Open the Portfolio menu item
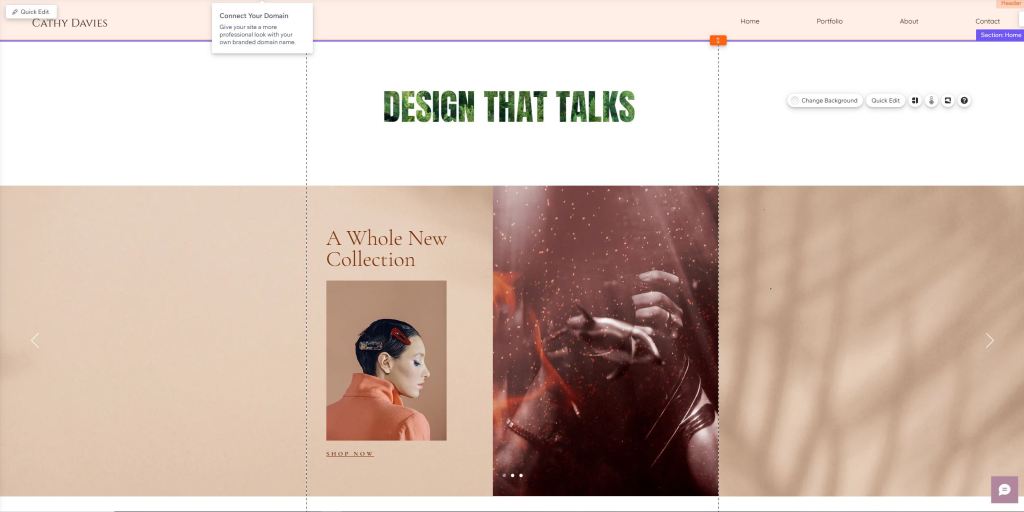This screenshot has width=1024, height=512. point(829,21)
